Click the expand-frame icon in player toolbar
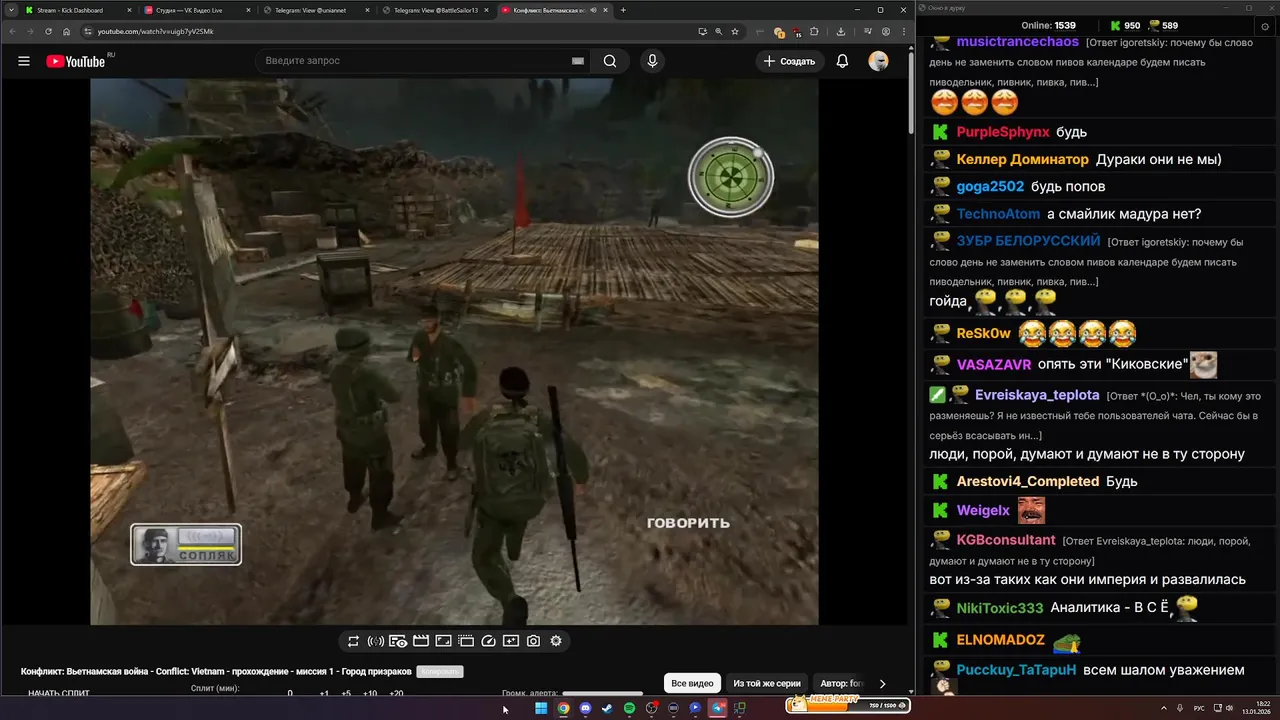This screenshot has height=720, width=1280. tap(443, 641)
